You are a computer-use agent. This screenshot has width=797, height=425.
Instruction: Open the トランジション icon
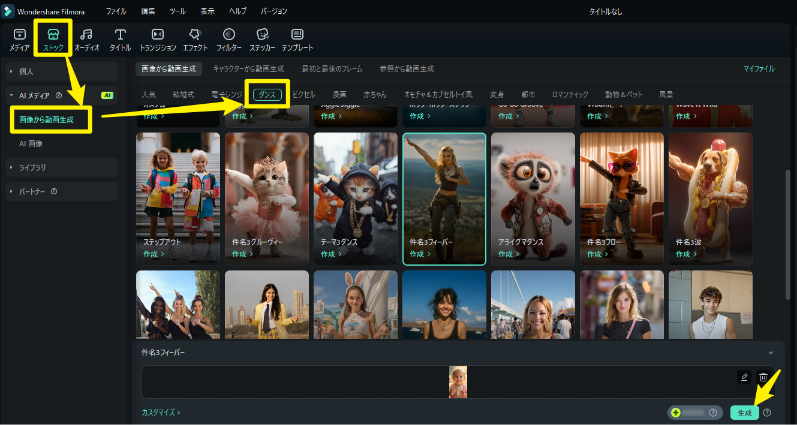pos(158,35)
